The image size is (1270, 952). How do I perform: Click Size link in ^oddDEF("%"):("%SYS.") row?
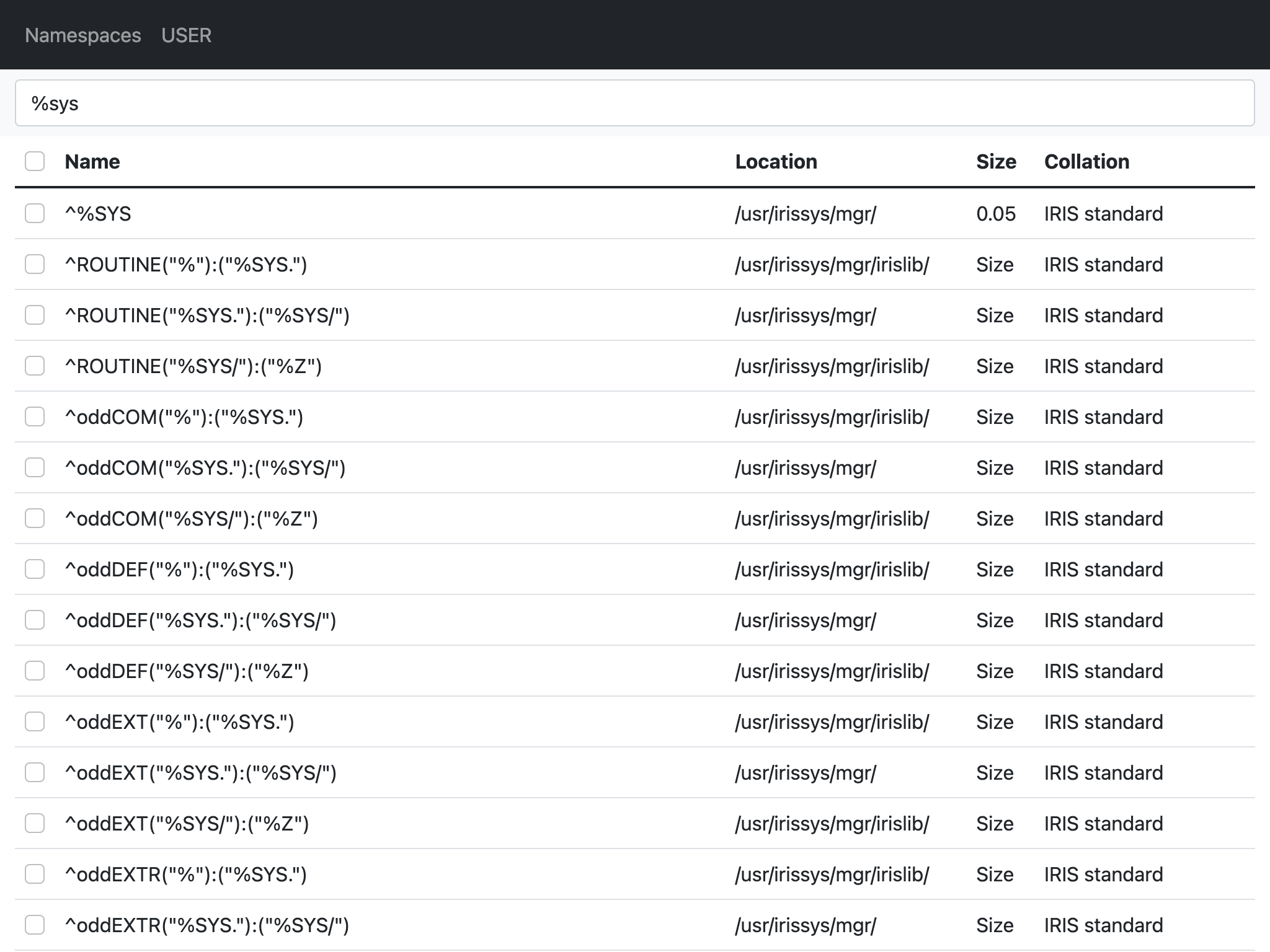click(x=994, y=570)
